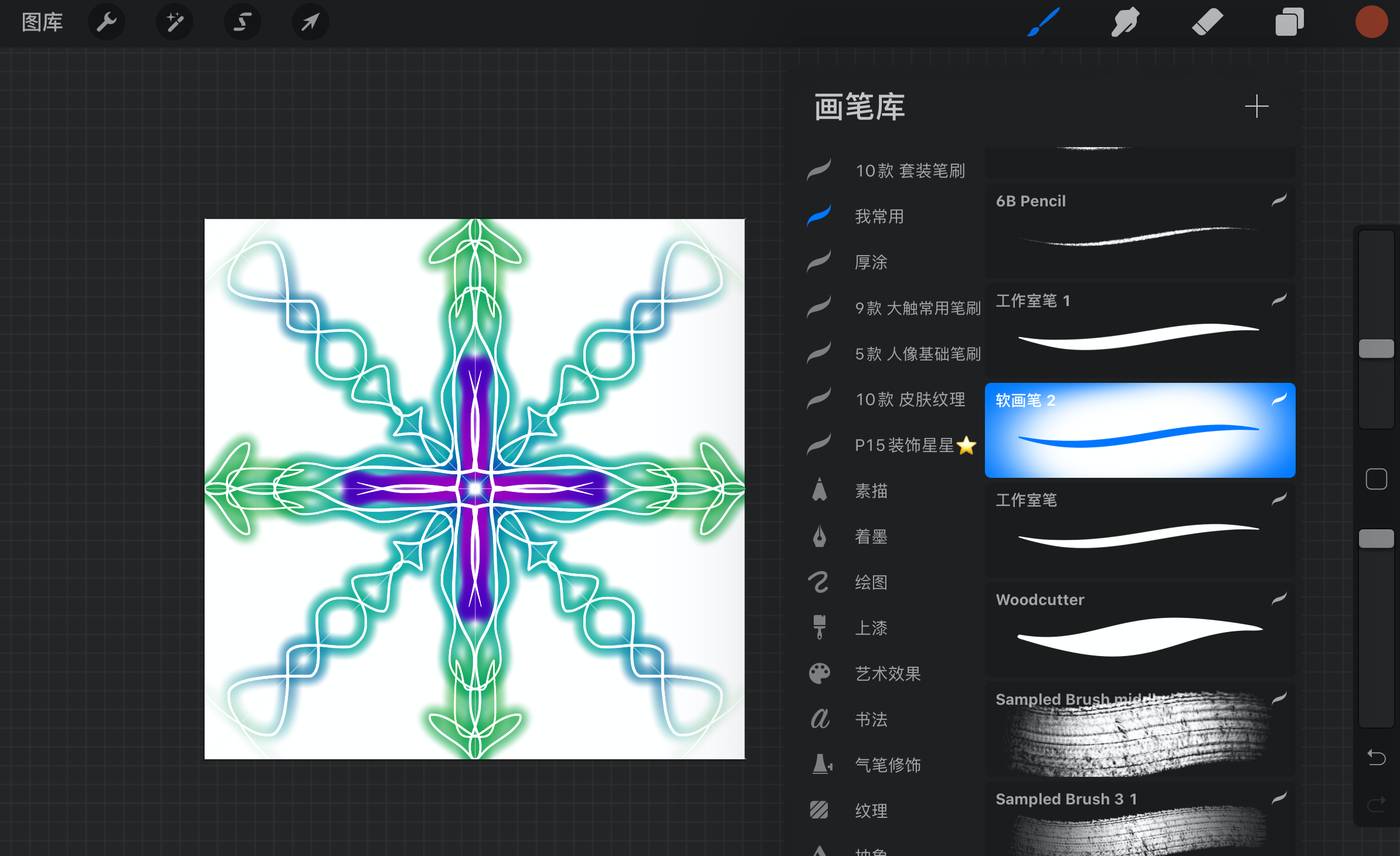Open the 10款 皮肤纹理 brush set
The width and height of the screenshot is (1400, 856).
coord(910,399)
